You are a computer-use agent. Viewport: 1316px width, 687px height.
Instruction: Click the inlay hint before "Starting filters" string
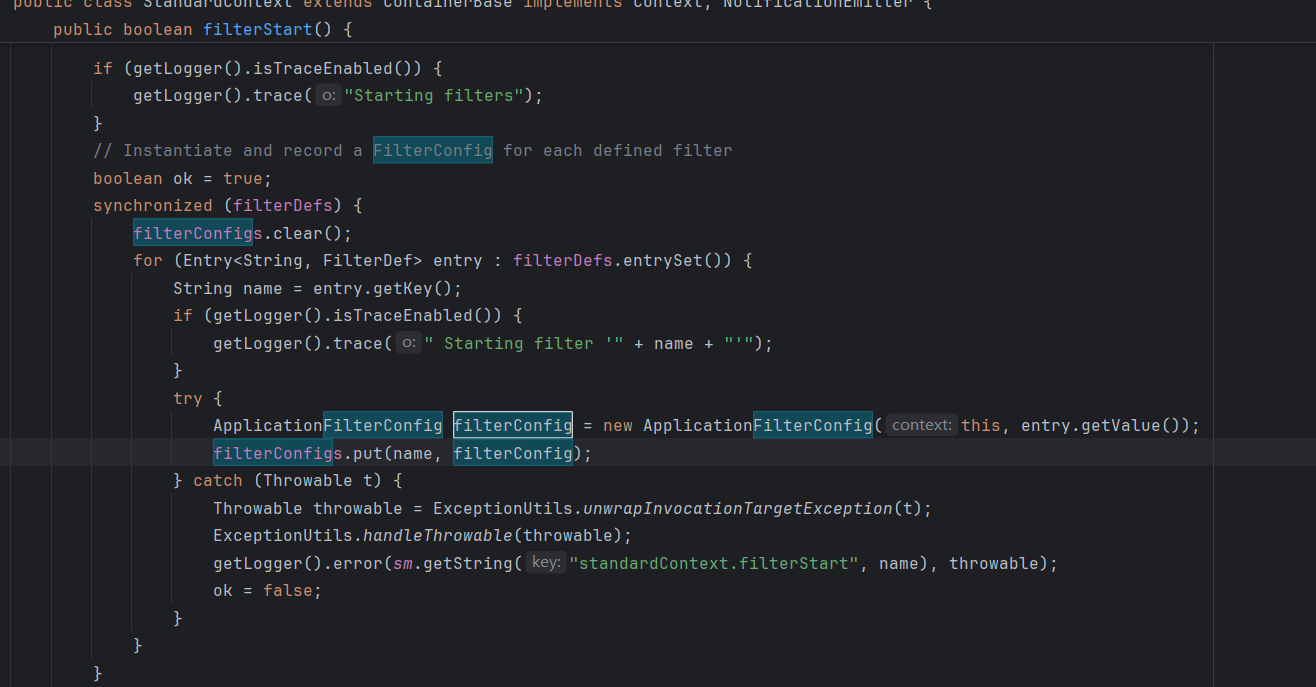328,96
